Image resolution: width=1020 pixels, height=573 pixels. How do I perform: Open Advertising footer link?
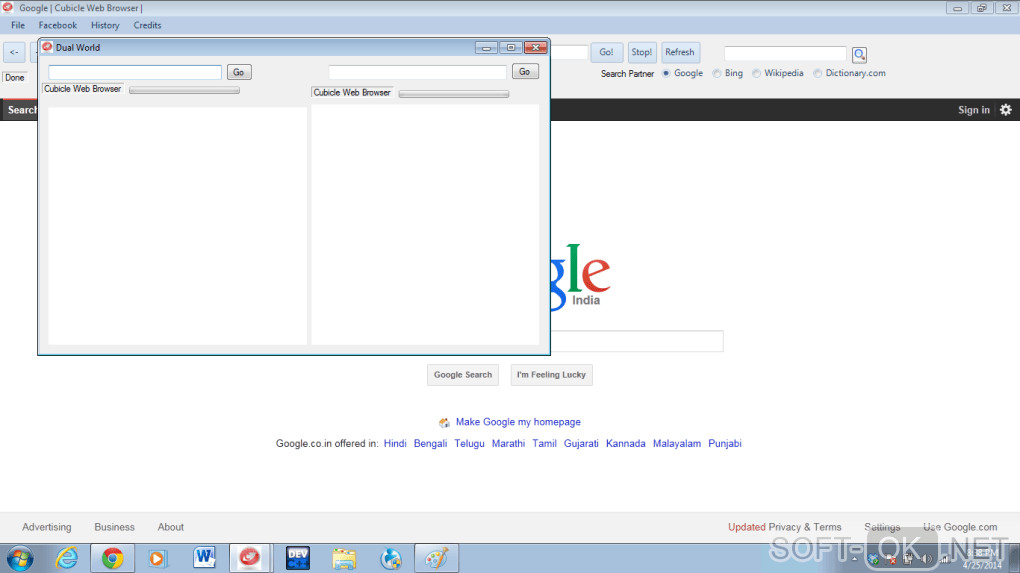pyautogui.click(x=47, y=527)
